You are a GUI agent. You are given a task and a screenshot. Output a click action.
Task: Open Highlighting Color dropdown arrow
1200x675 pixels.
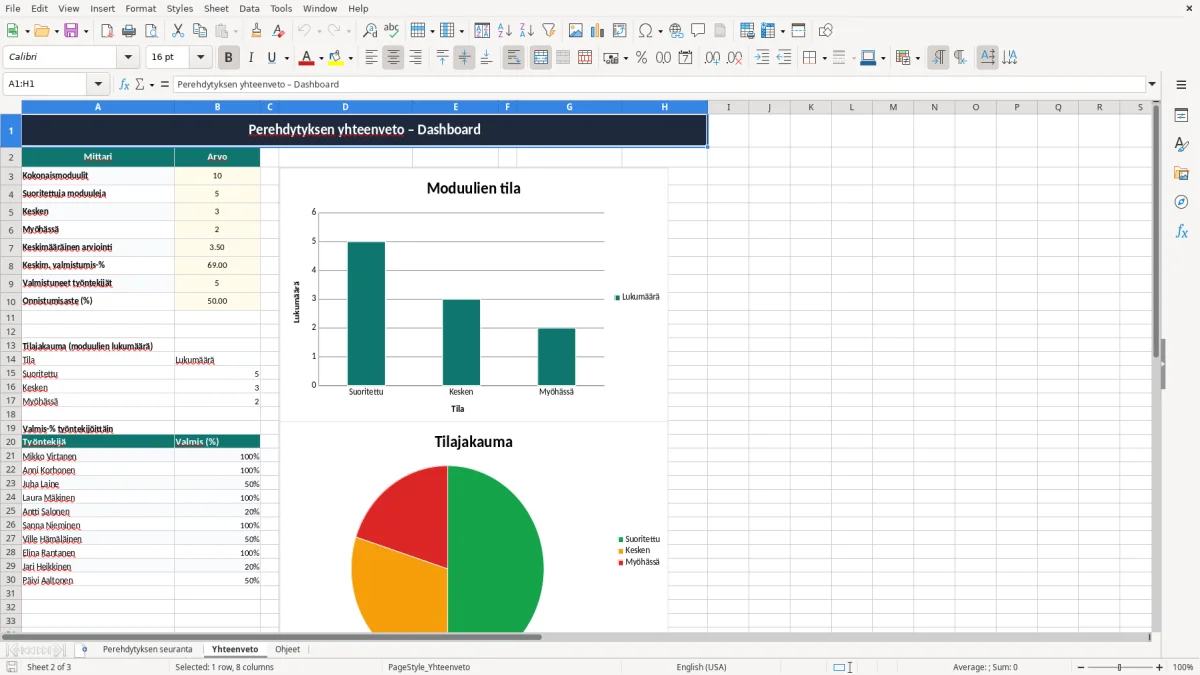coord(350,58)
